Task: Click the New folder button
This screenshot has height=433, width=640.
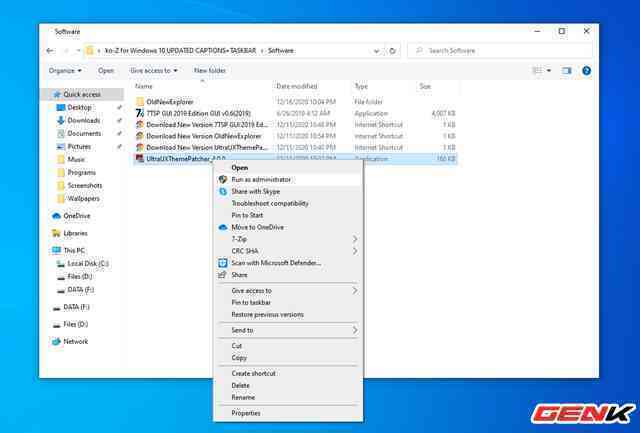Action: [x=209, y=71]
